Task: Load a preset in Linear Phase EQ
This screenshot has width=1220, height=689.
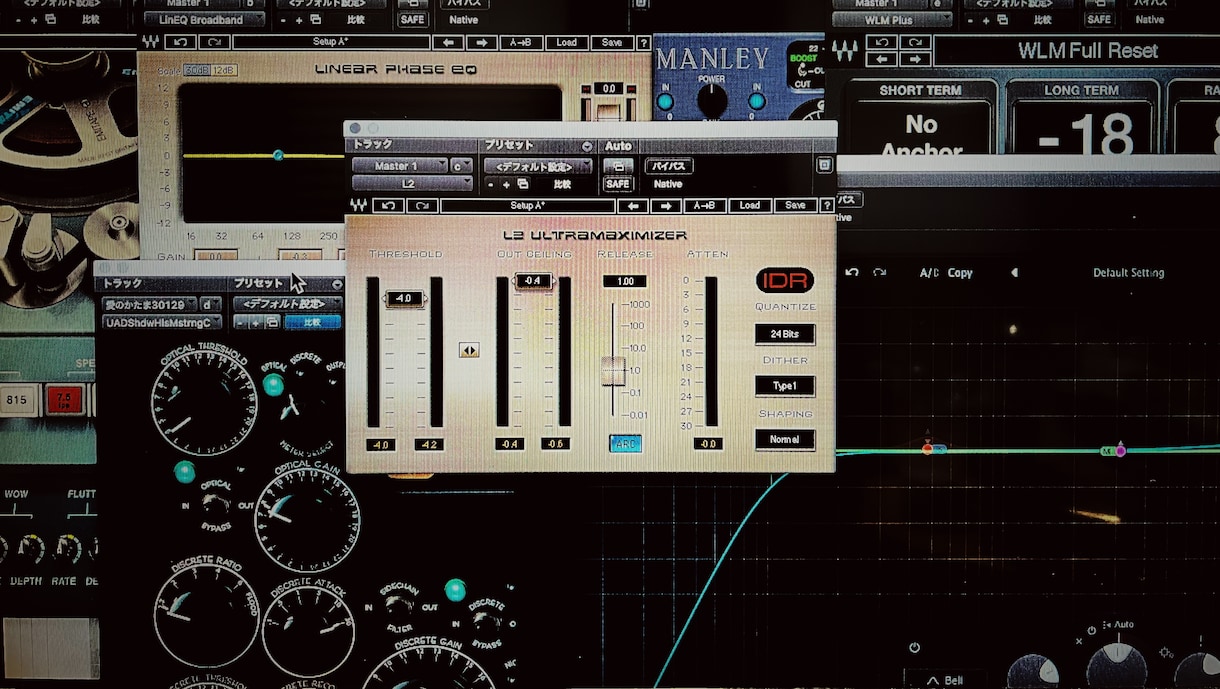Action: (566, 42)
